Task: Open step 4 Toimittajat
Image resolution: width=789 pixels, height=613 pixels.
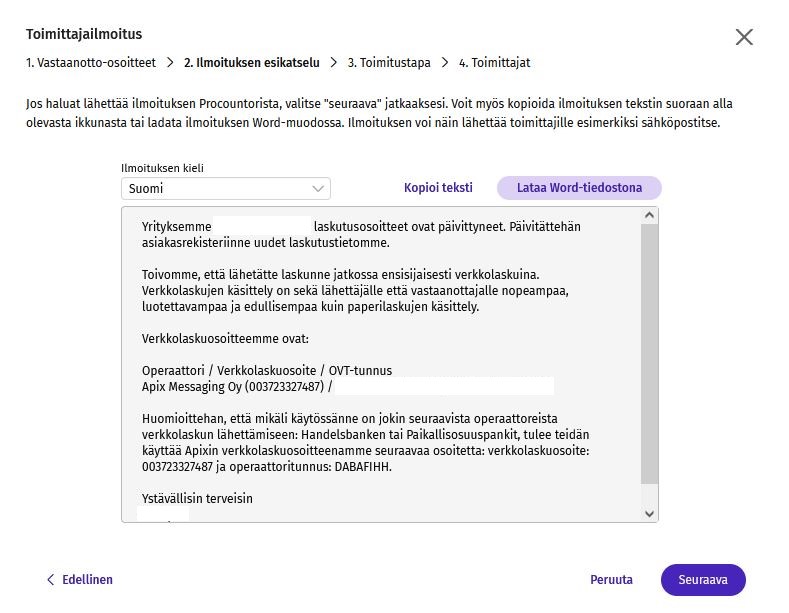Action: (494, 63)
